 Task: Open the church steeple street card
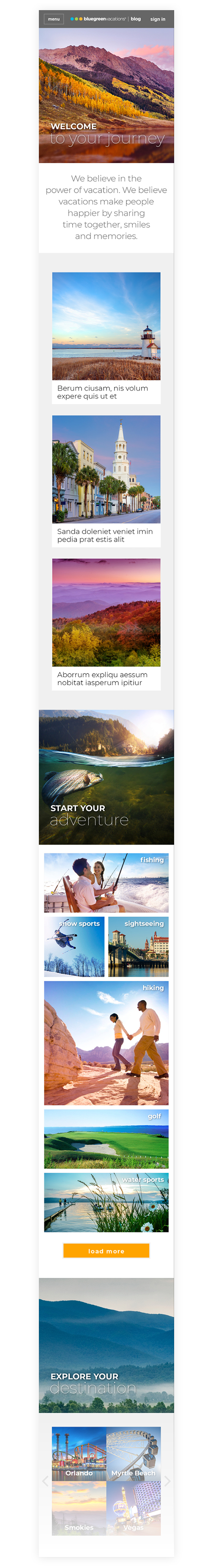[106, 481]
